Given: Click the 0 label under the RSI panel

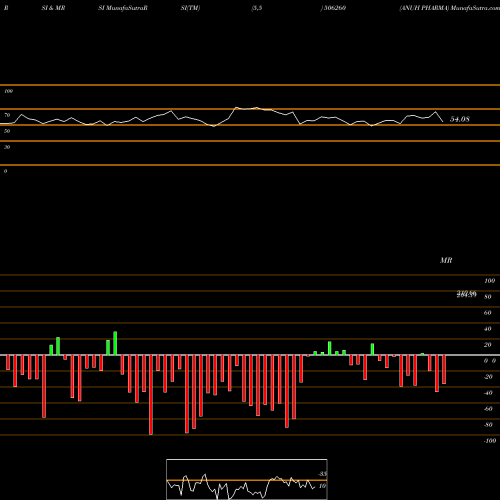Looking at the screenshot, I should [x=5, y=171].
